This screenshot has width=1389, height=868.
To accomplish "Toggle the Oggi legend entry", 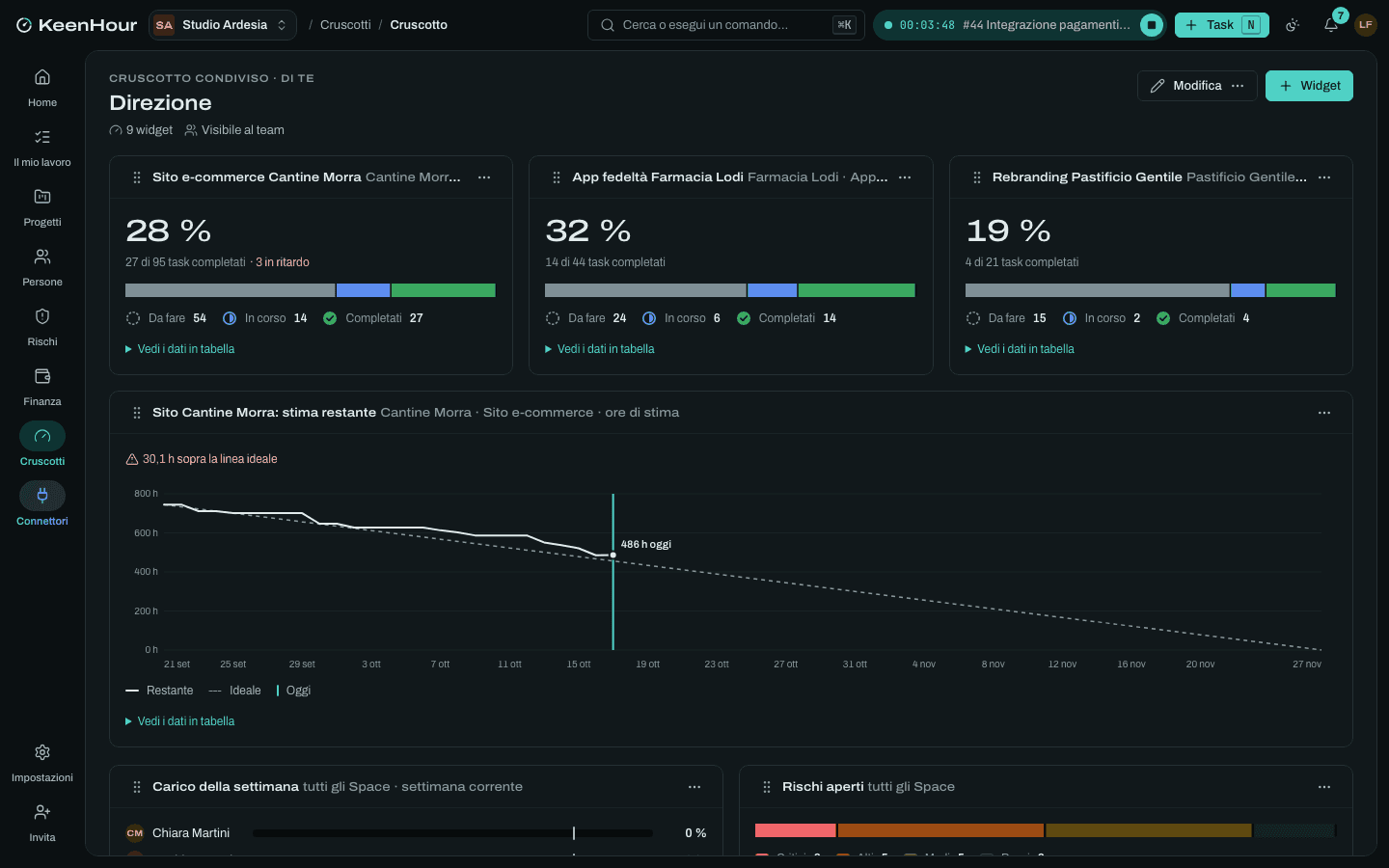I will (293, 691).
